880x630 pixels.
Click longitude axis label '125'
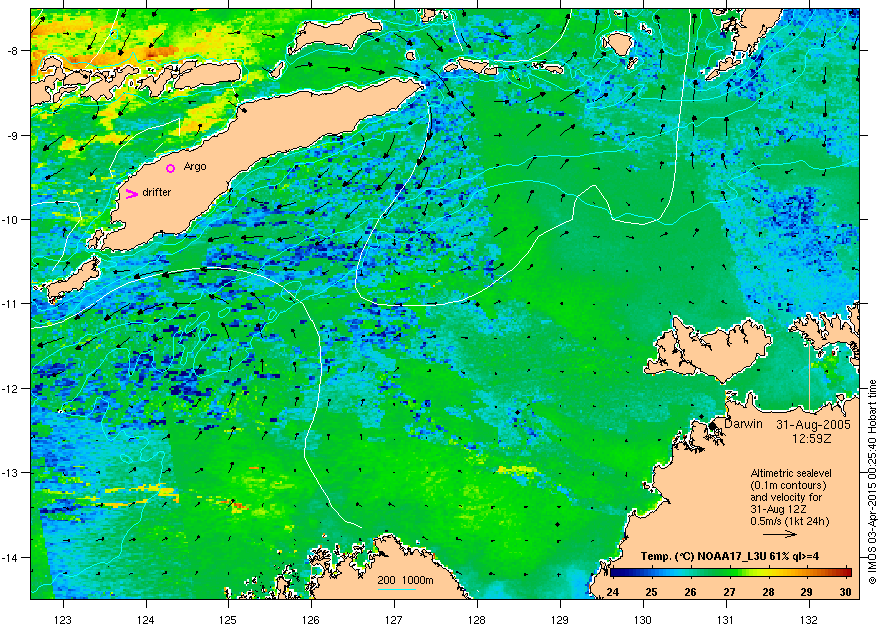point(228,620)
